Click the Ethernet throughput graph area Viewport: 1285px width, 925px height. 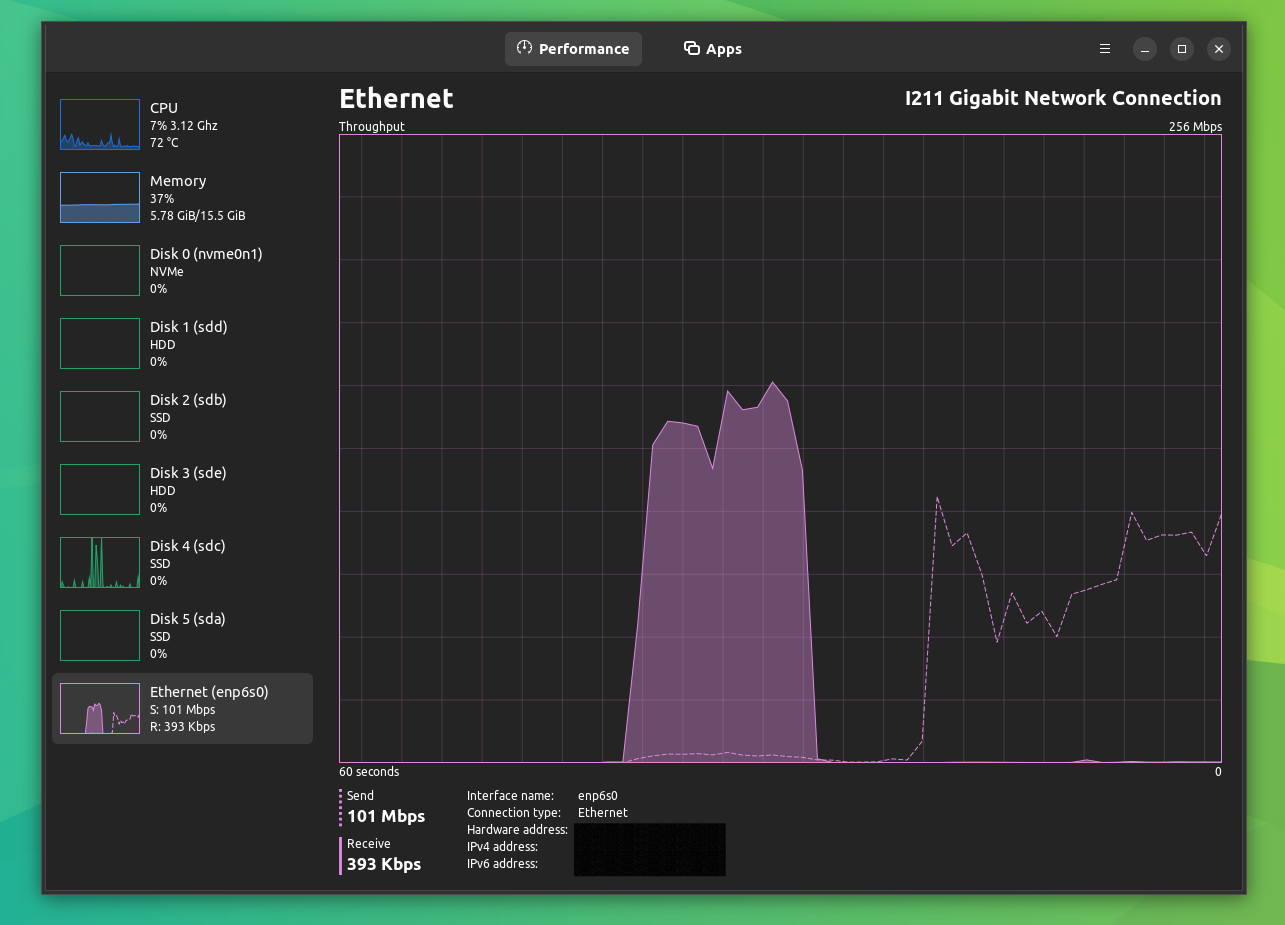click(x=780, y=450)
